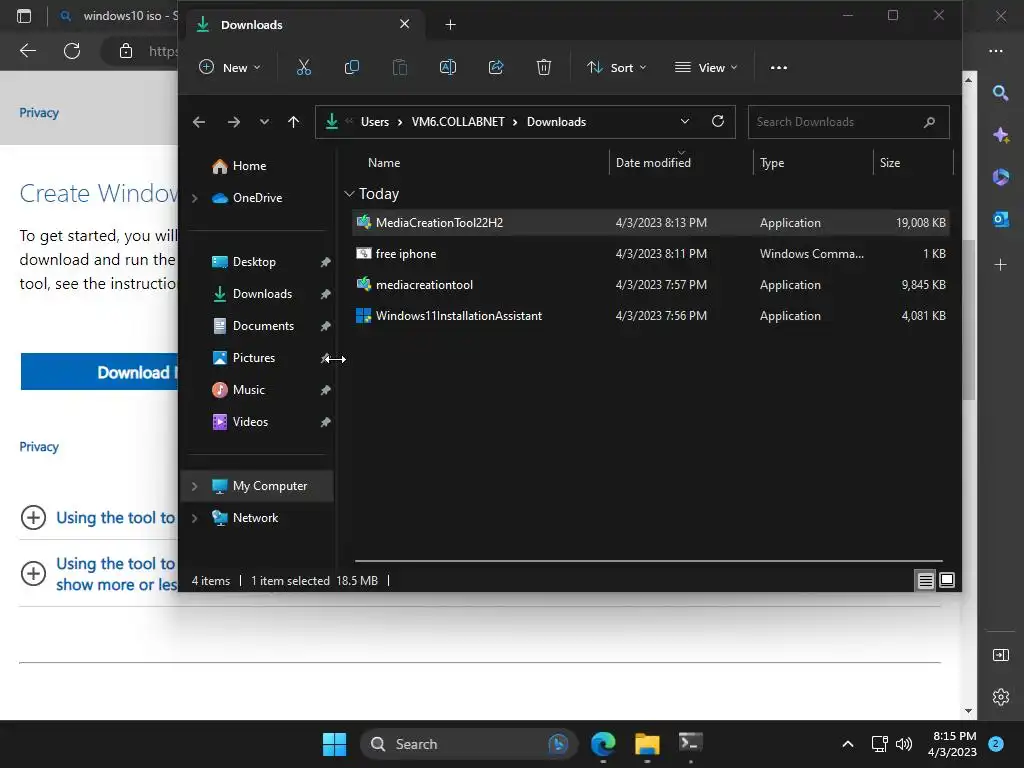The width and height of the screenshot is (1024, 768).
Task: Close the Downloads tab
Action: 404,24
